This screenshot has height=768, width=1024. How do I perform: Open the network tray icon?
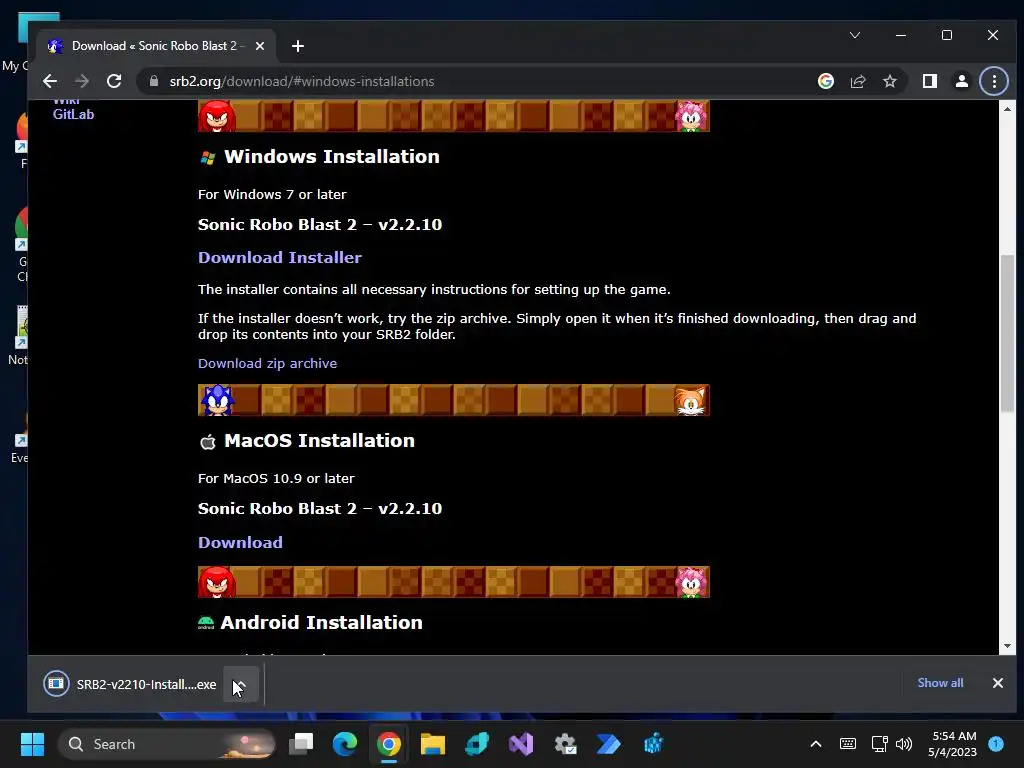pos(879,744)
